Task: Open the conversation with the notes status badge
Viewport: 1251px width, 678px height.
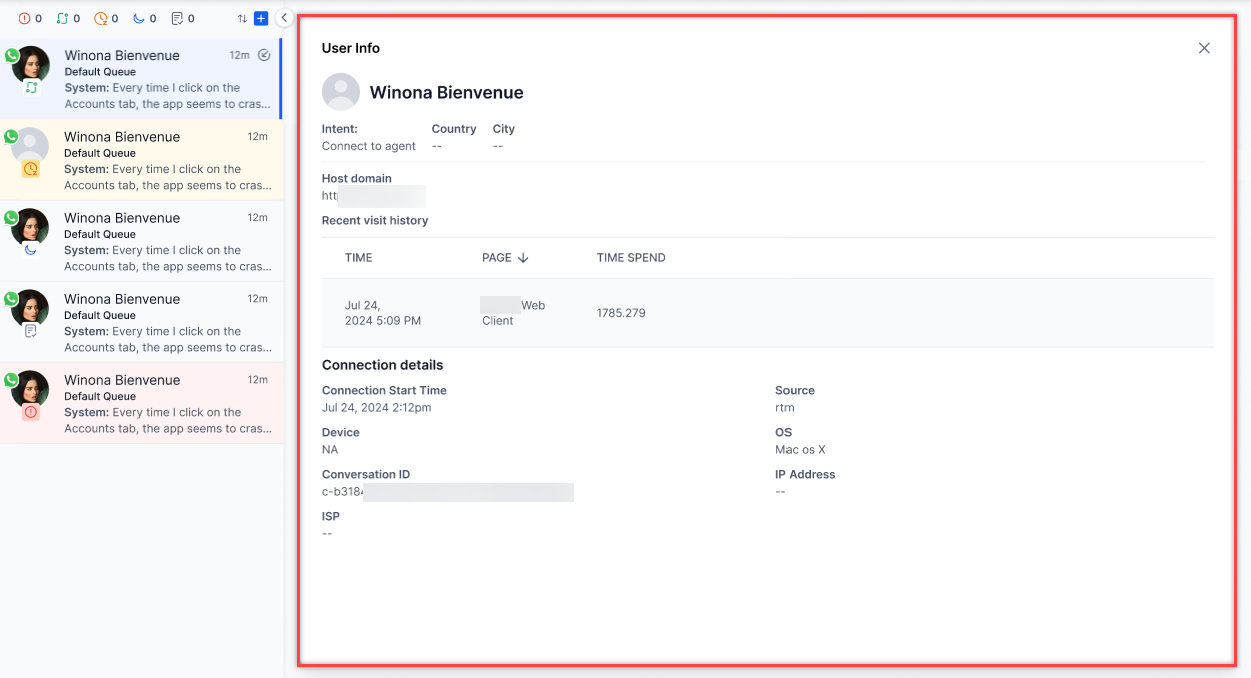Action: pos(142,322)
